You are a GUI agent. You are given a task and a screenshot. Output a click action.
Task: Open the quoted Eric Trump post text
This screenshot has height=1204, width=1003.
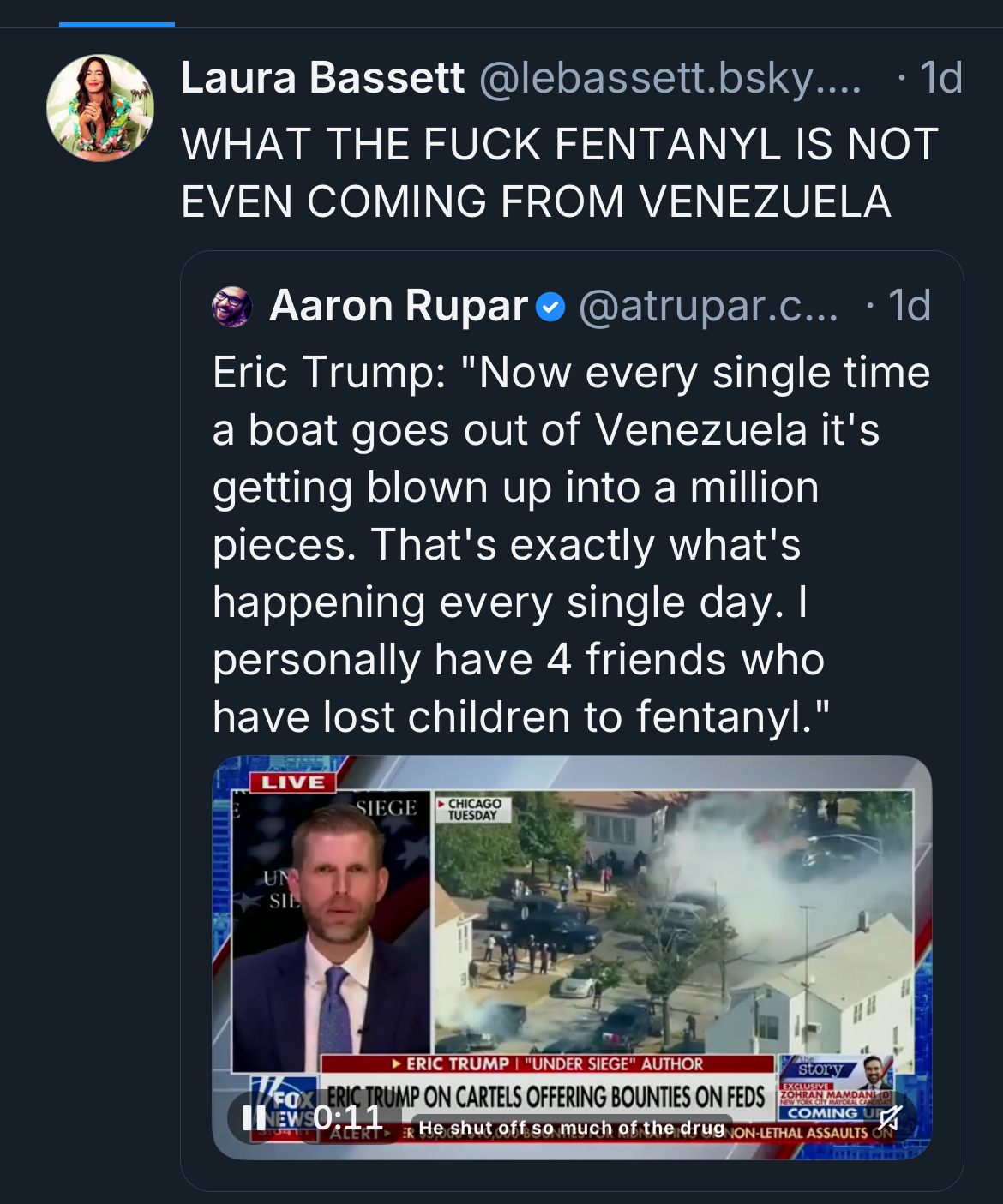pos(571,544)
